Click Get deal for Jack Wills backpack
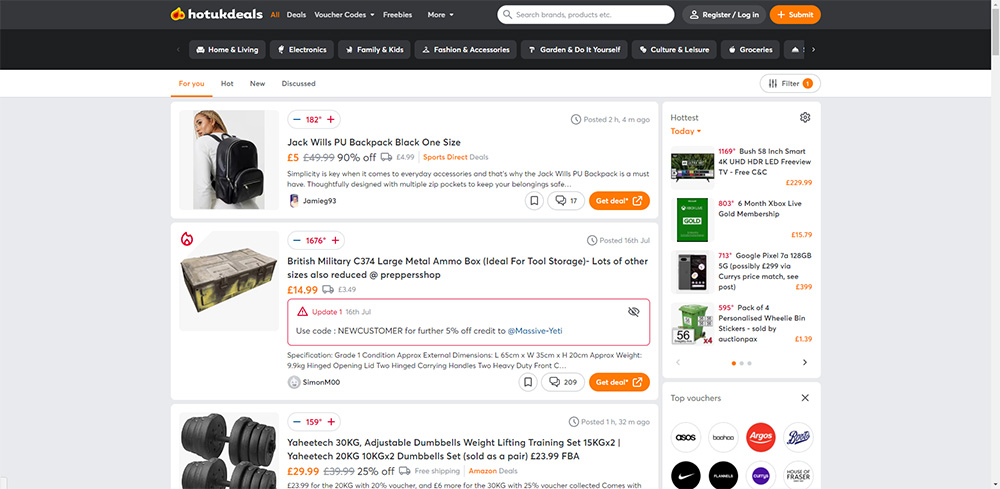This screenshot has width=1000, height=489. point(619,201)
